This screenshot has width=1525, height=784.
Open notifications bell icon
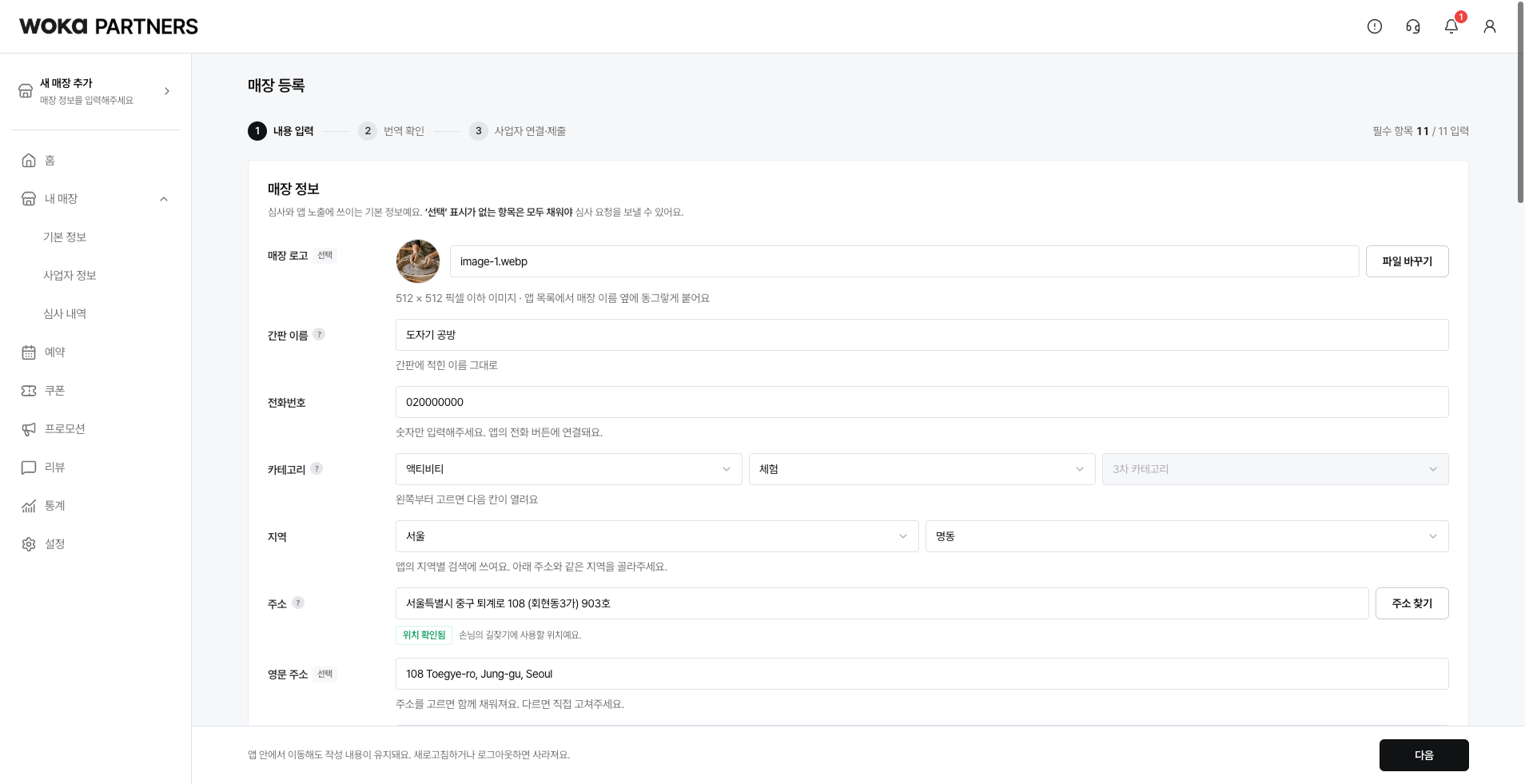click(1451, 26)
